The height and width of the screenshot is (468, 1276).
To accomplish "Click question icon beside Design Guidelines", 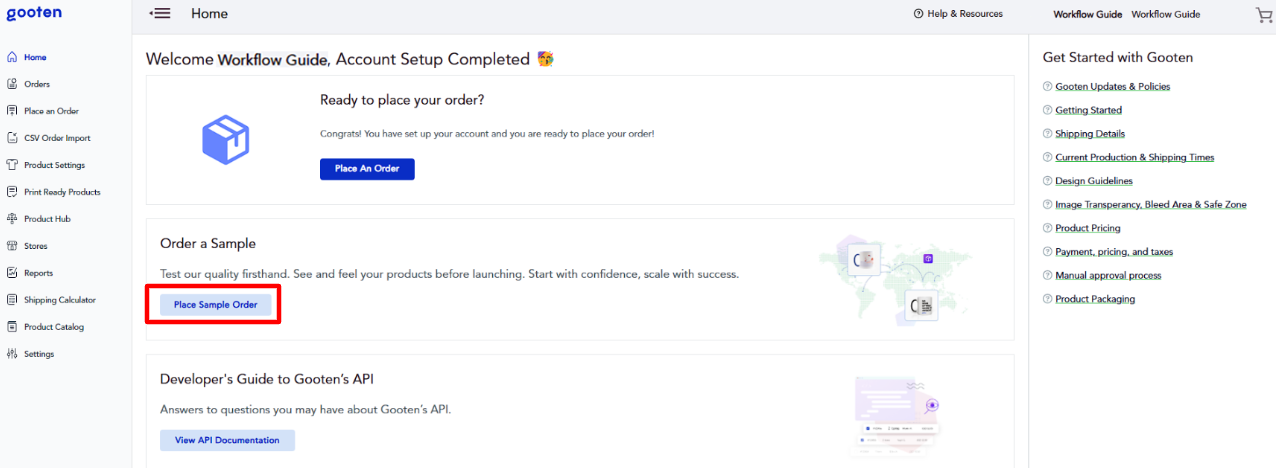I will click(1047, 181).
